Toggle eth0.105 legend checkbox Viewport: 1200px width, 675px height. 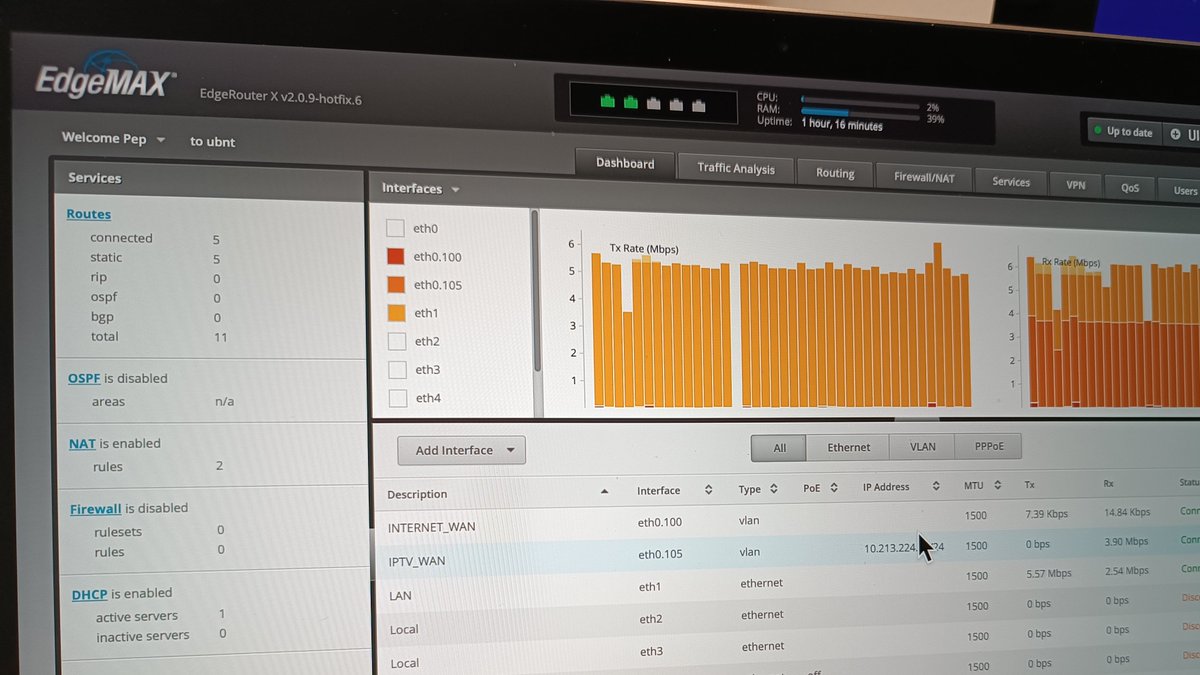(396, 284)
